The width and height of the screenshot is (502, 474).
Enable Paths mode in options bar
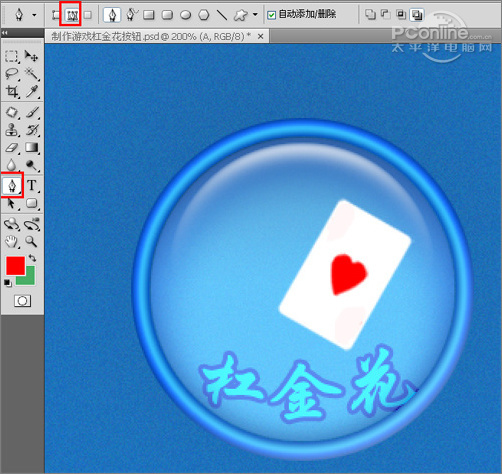pos(71,15)
